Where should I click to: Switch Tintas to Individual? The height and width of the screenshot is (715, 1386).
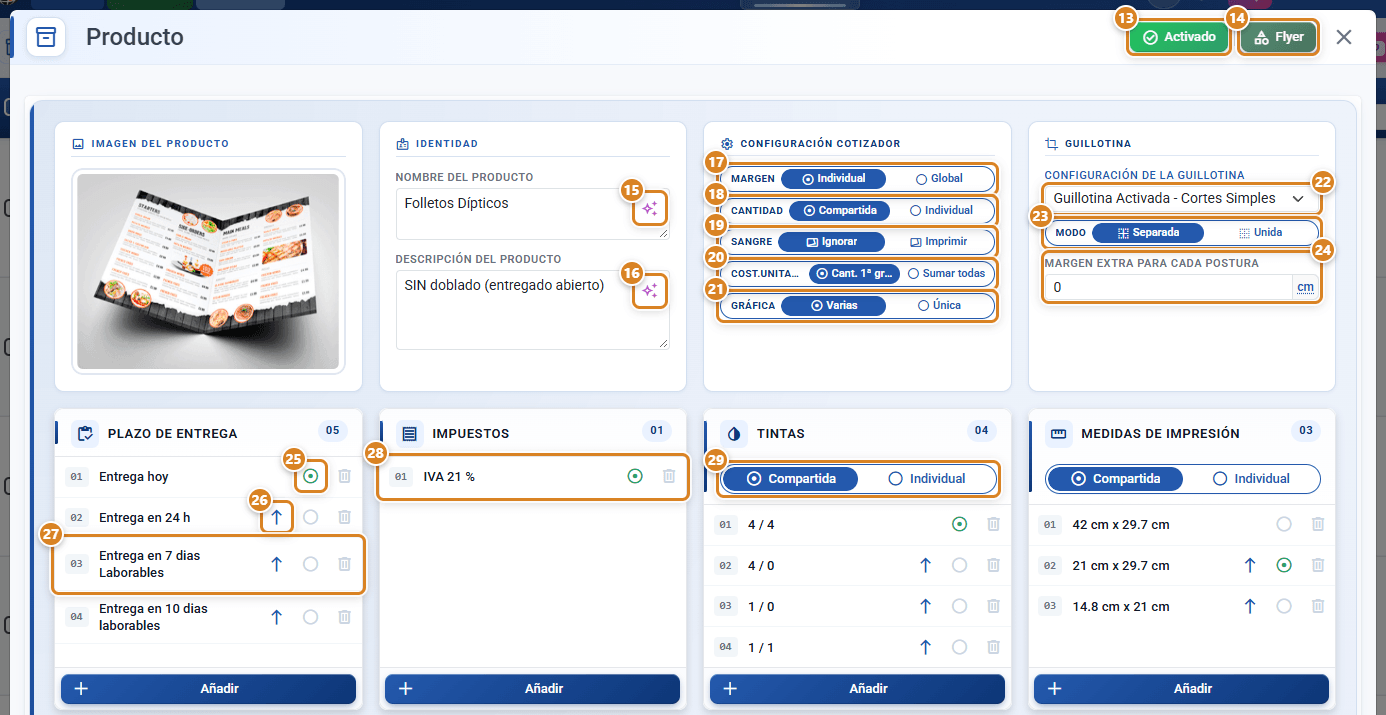[x=927, y=479]
